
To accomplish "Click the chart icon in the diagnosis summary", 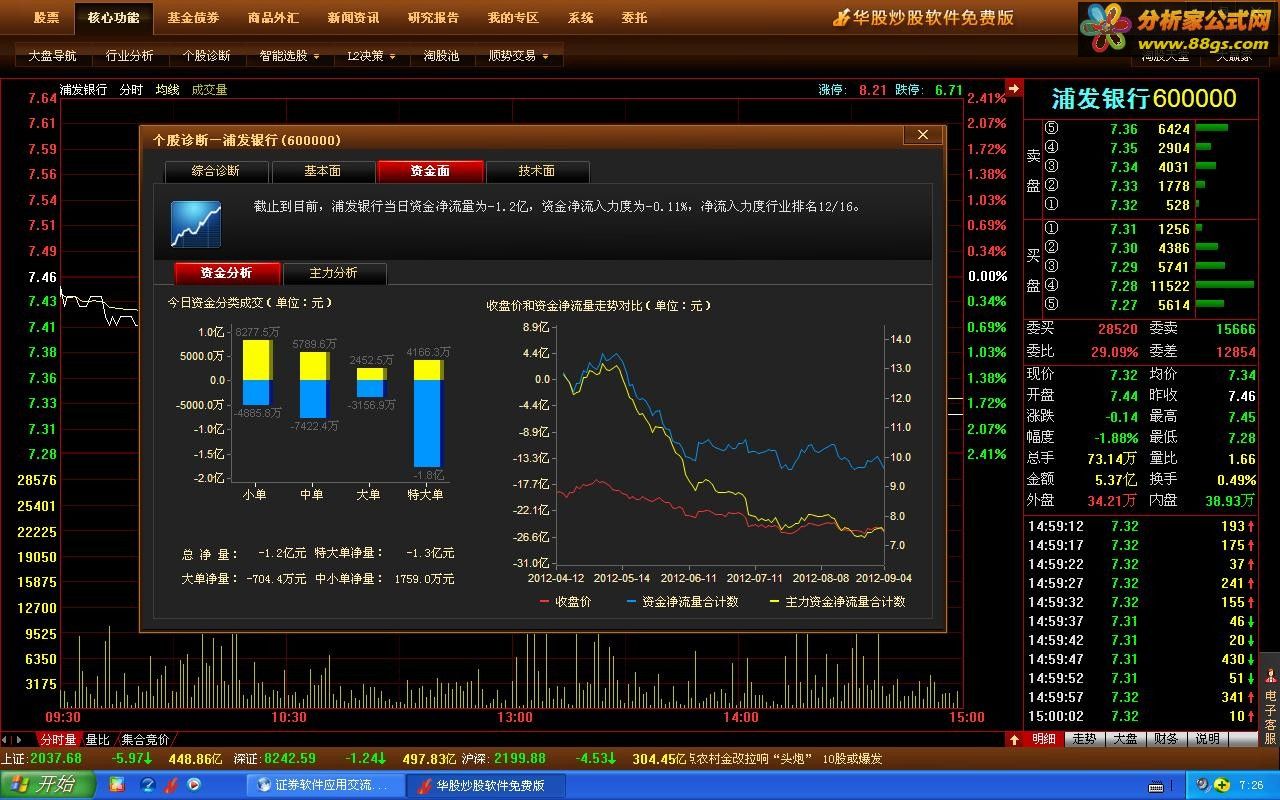I will [x=196, y=224].
